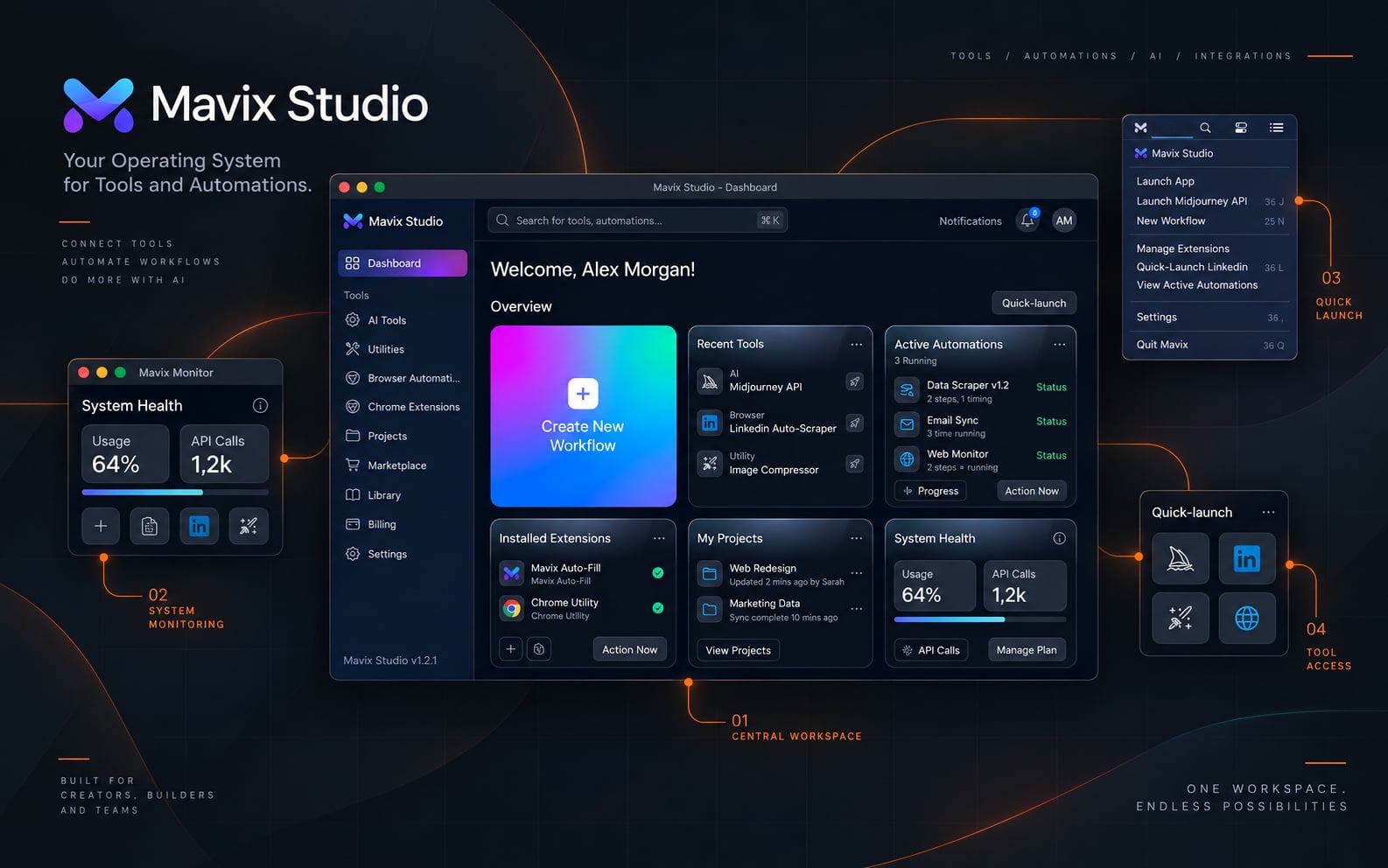
Task: Click the Manage Plan button
Action: [1027, 650]
